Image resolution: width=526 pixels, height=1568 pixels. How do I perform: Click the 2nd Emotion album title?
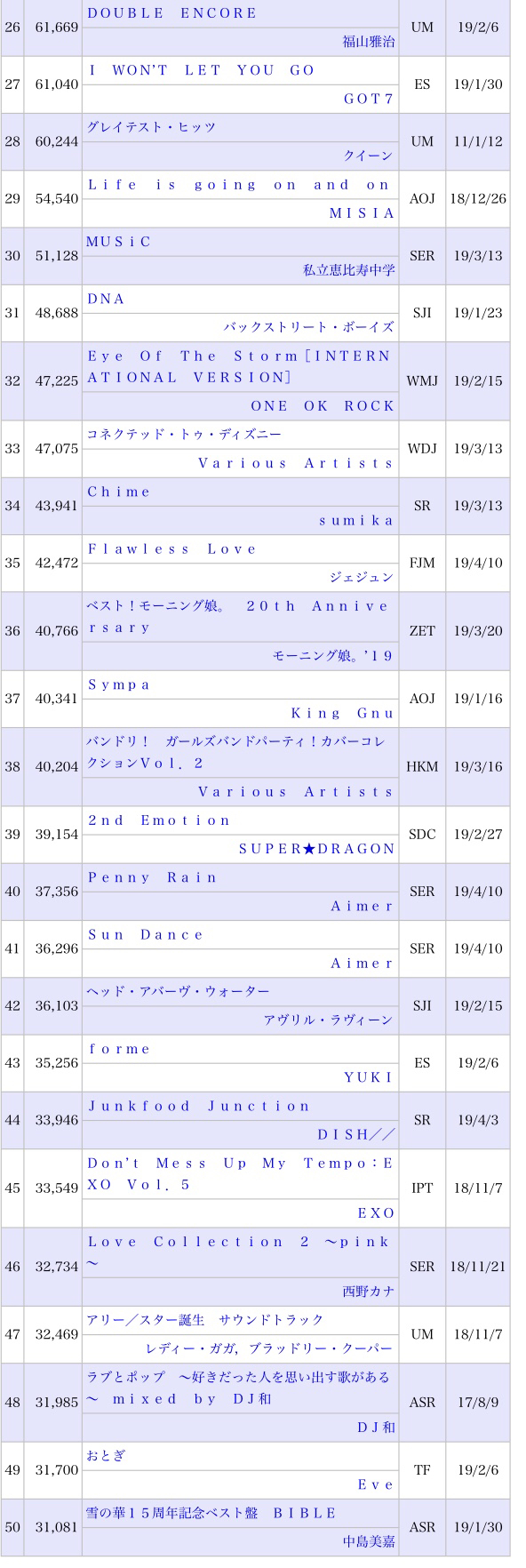point(159,820)
